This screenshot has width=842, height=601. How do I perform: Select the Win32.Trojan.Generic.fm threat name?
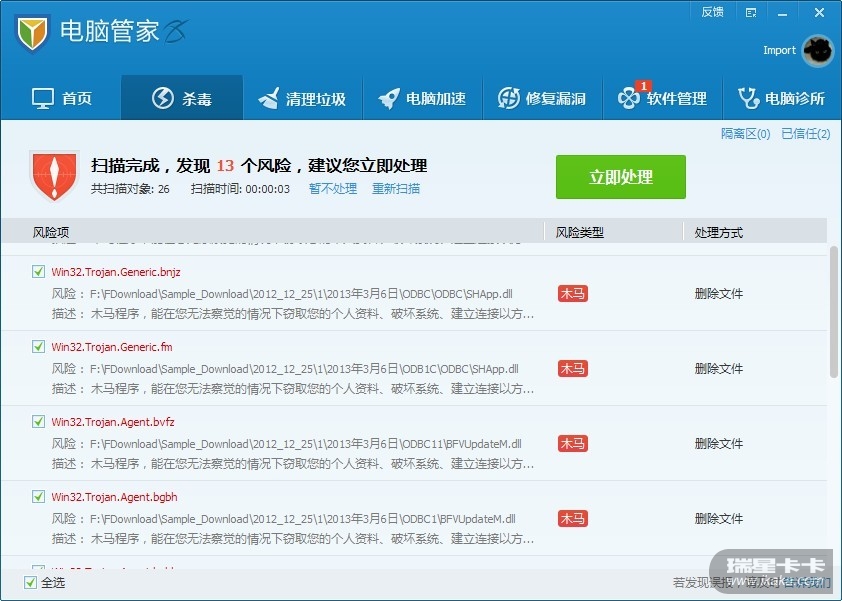[x=112, y=347]
